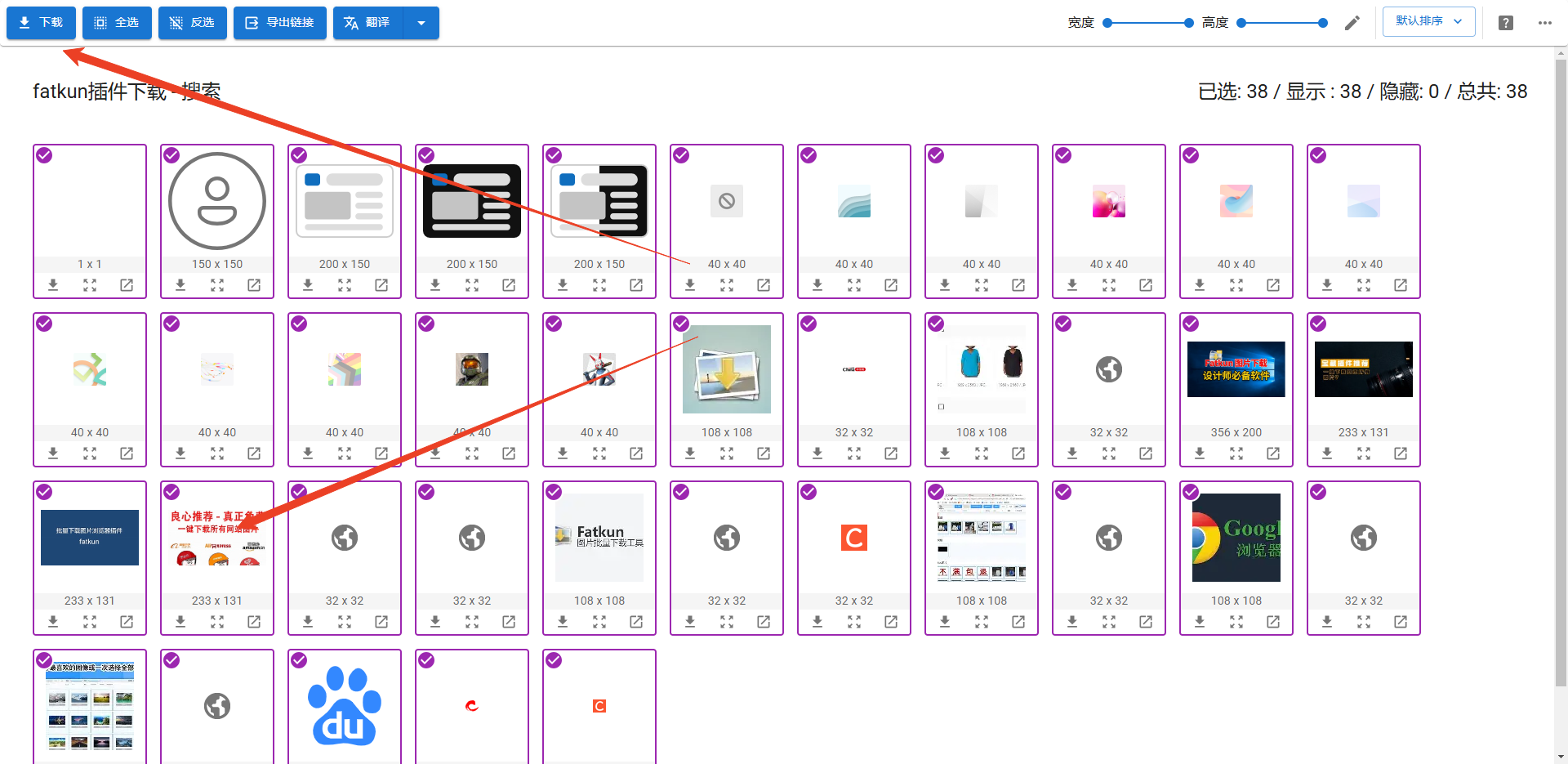Click the 导出链接 export links button
The width and height of the screenshot is (1568, 764).
pos(280,23)
